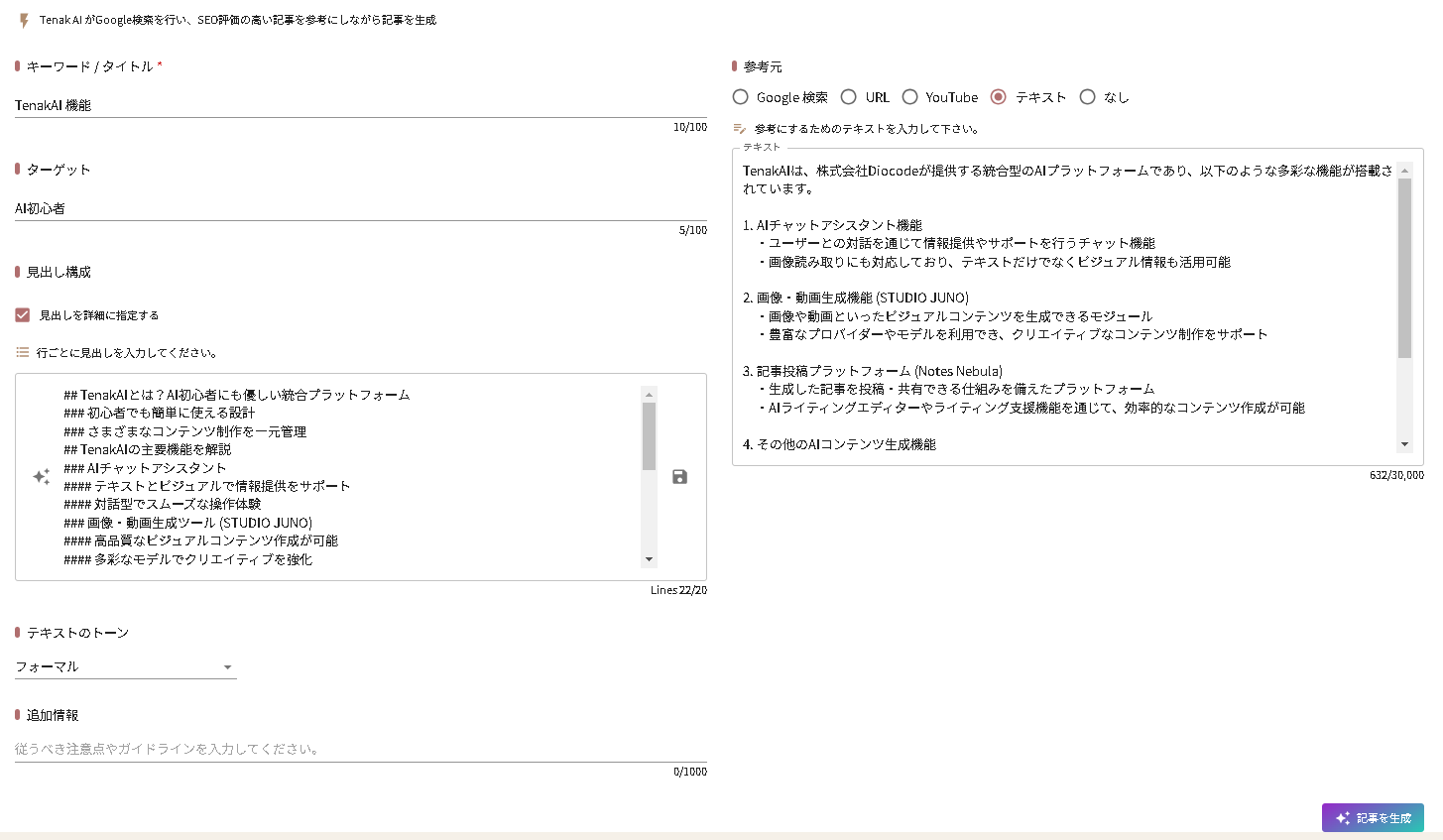Viewport: 1443px width, 840px height.
Task: Click heading line #### テキストとビジュアルで情報提供をサポート
Action: coord(206,486)
